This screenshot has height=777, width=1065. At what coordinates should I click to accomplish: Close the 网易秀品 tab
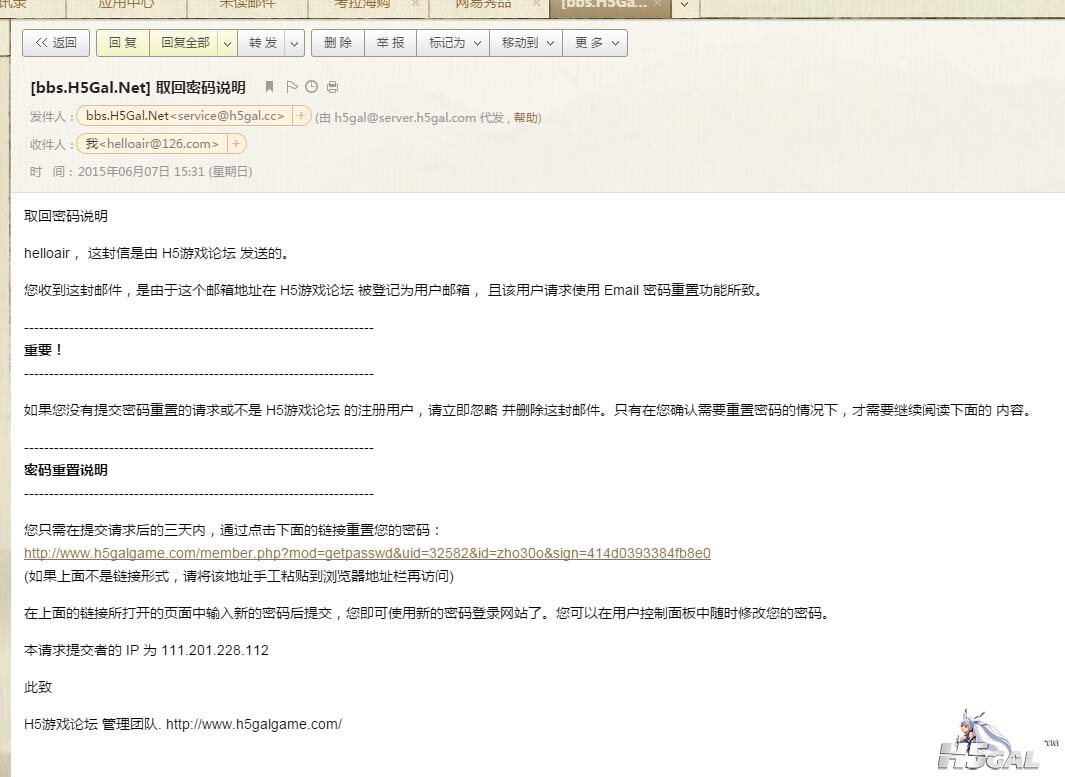click(x=537, y=4)
